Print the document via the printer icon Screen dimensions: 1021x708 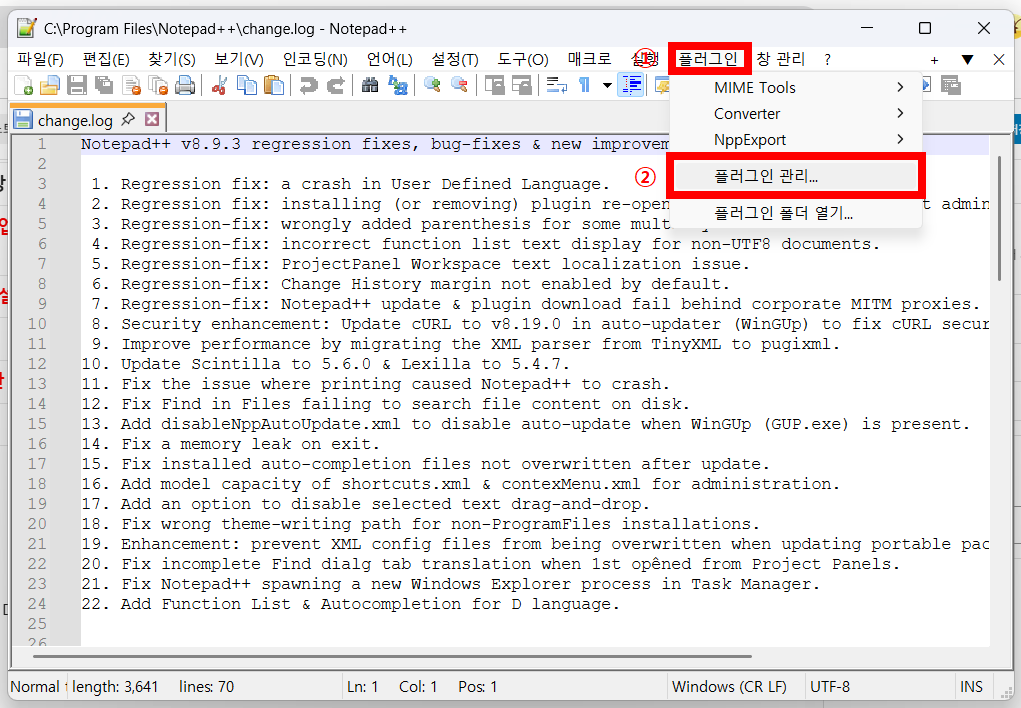click(x=185, y=85)
